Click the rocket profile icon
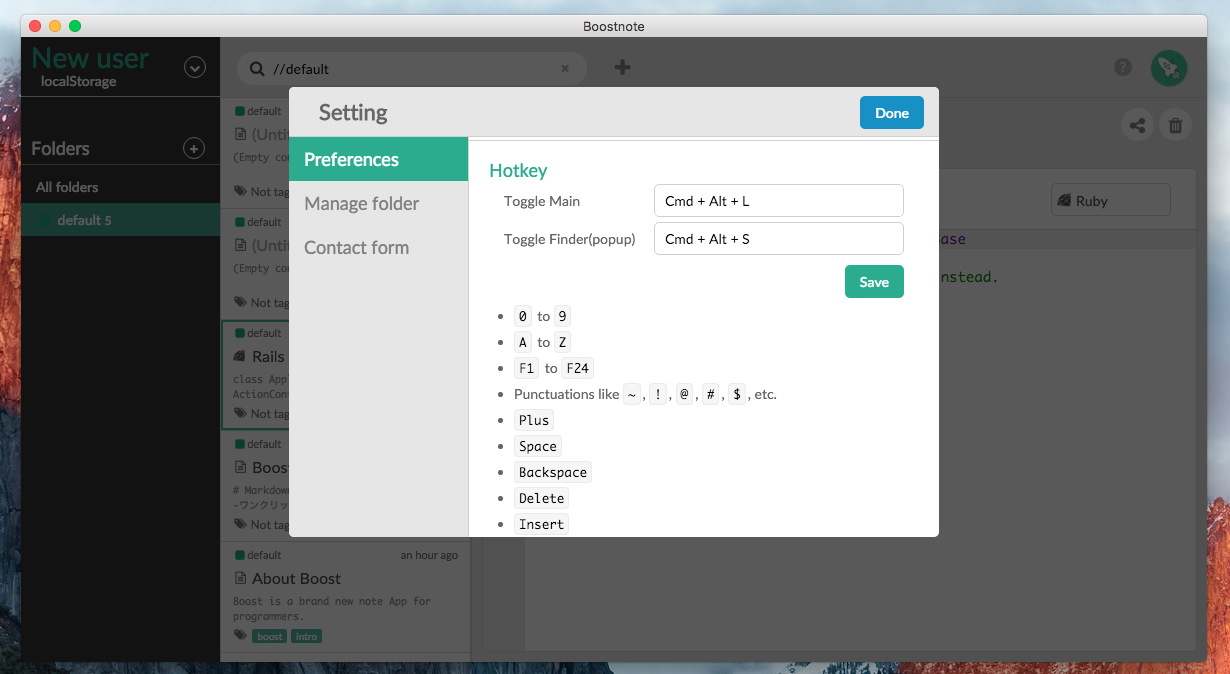 (1169, 68)
